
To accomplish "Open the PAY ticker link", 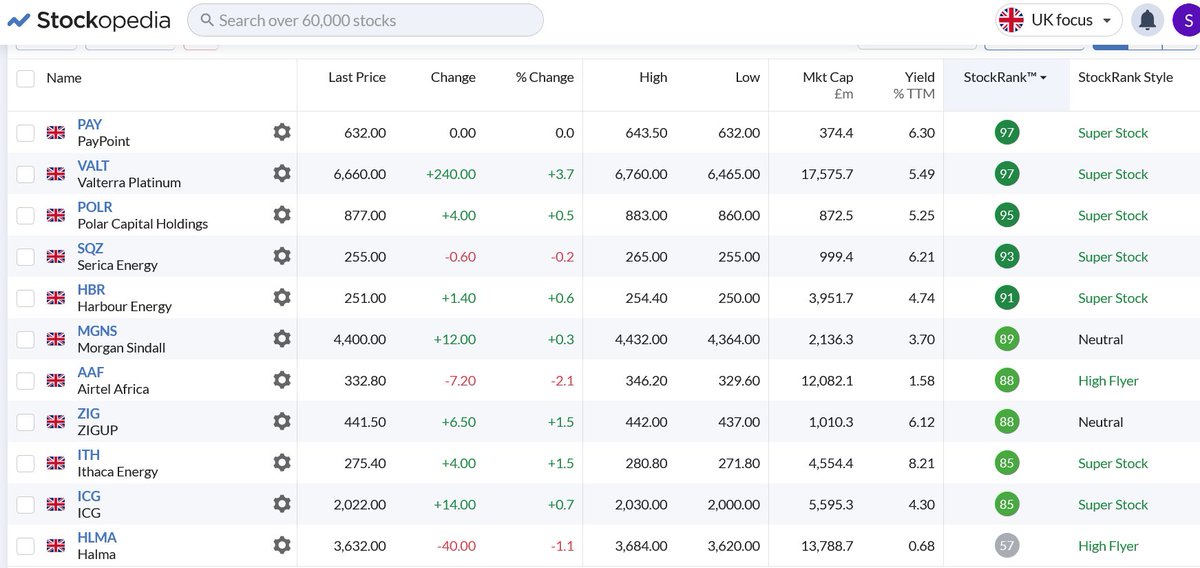I will pos(89,124).
